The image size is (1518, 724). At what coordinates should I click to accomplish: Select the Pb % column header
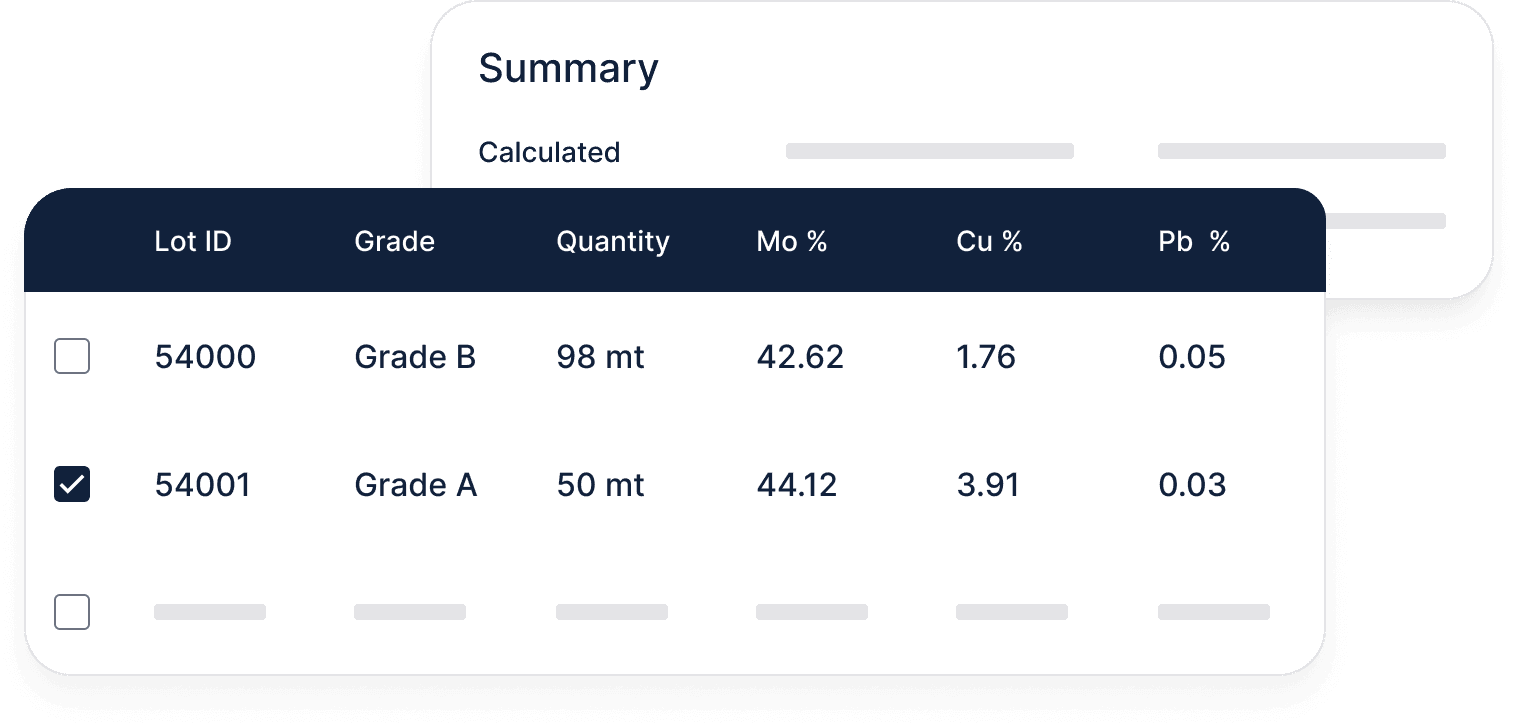(x=1193, y=242)
